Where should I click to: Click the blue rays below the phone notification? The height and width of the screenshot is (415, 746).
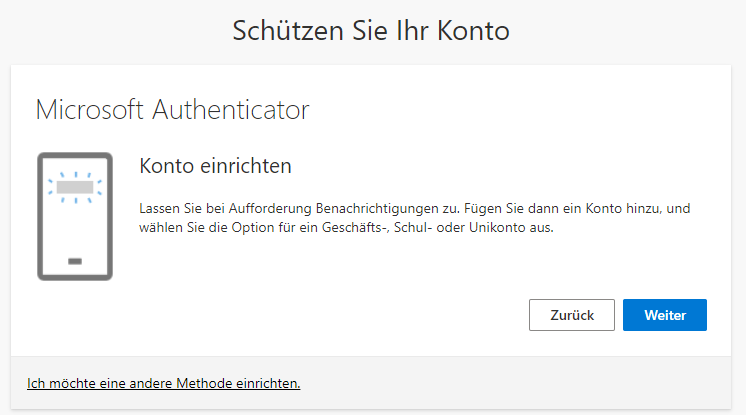[x=75, y=201]
